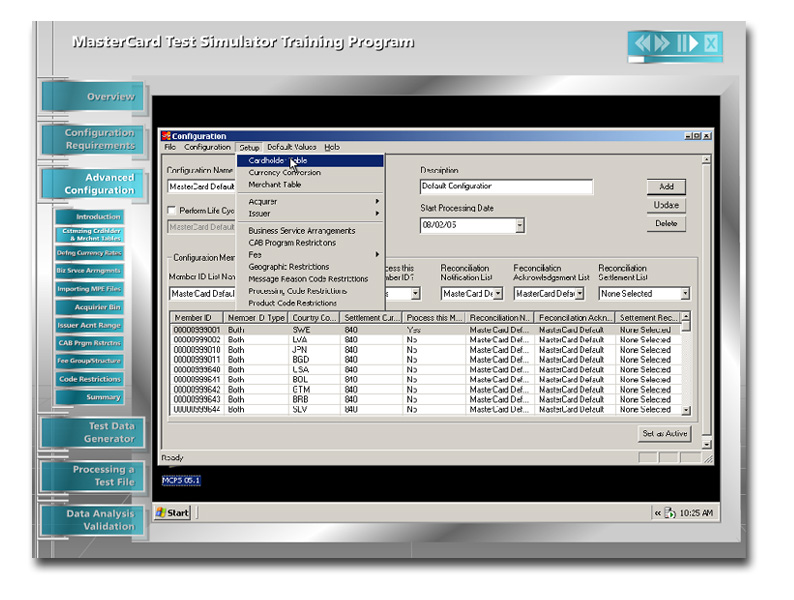Go to Code Restrictions lesson
The width and height of the screenshot is (794, 600).
click(90, 379)
